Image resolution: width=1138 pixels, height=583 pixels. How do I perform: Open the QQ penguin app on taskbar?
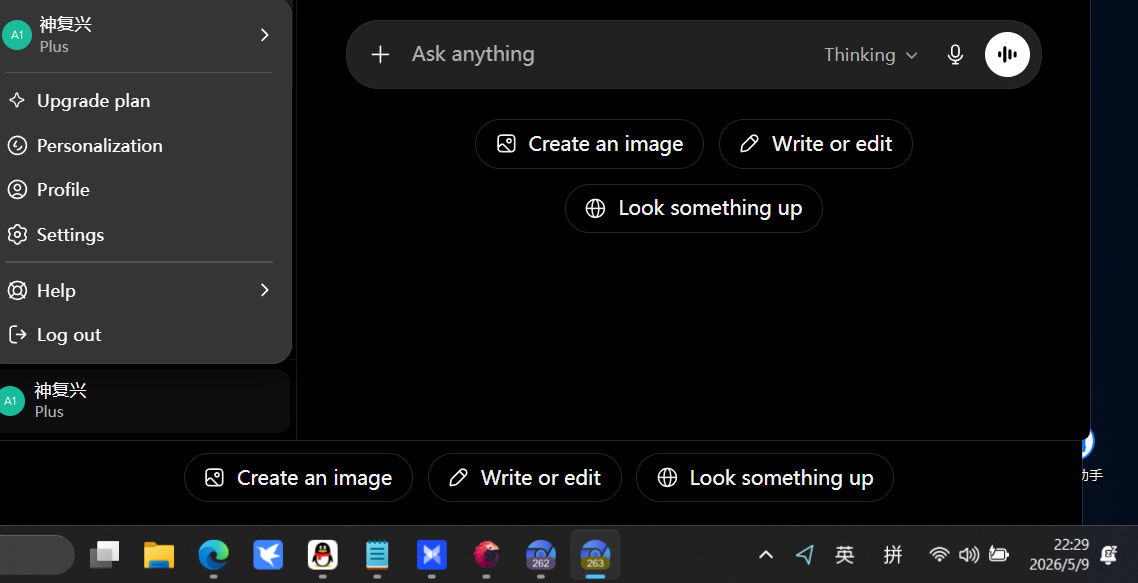coord(322,555)
